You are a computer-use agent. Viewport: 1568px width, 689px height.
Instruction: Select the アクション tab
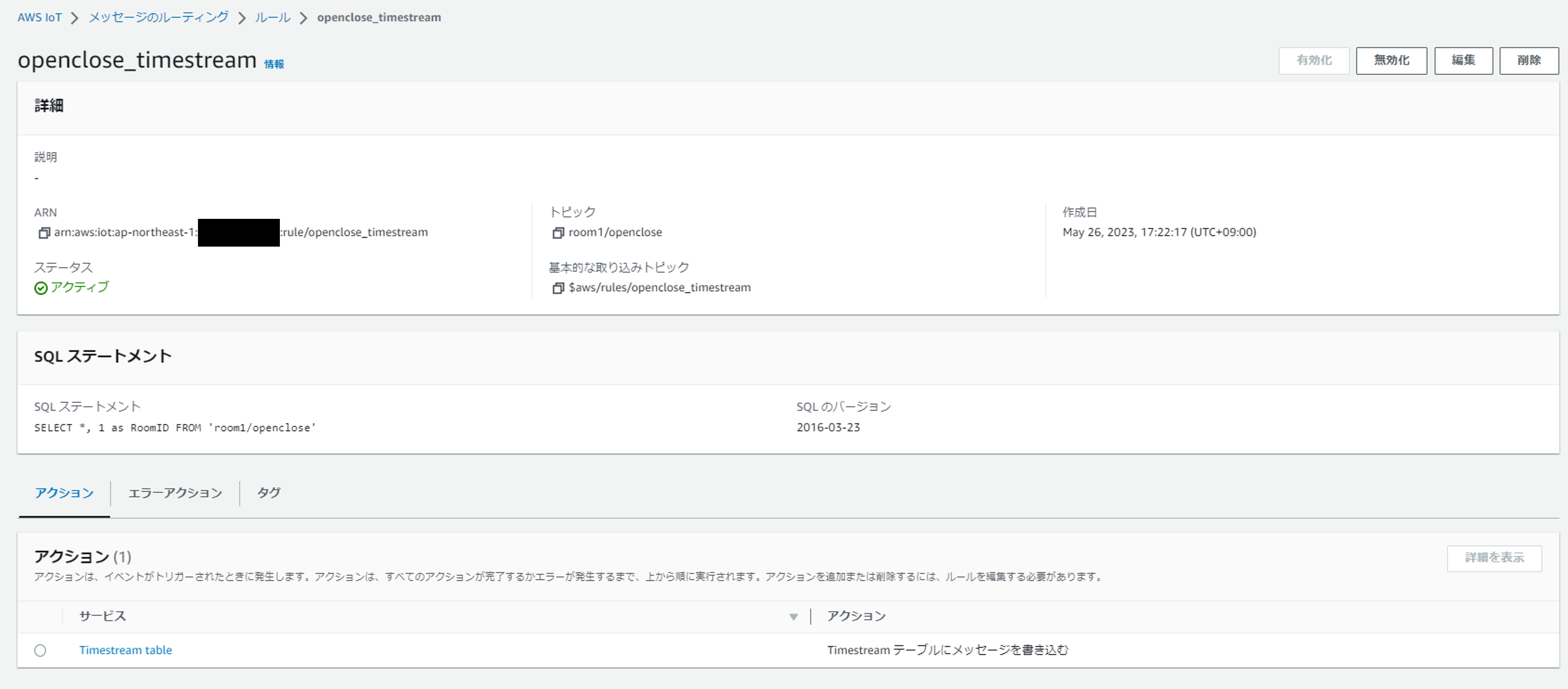pyautogui.click(x=64, y=493)
